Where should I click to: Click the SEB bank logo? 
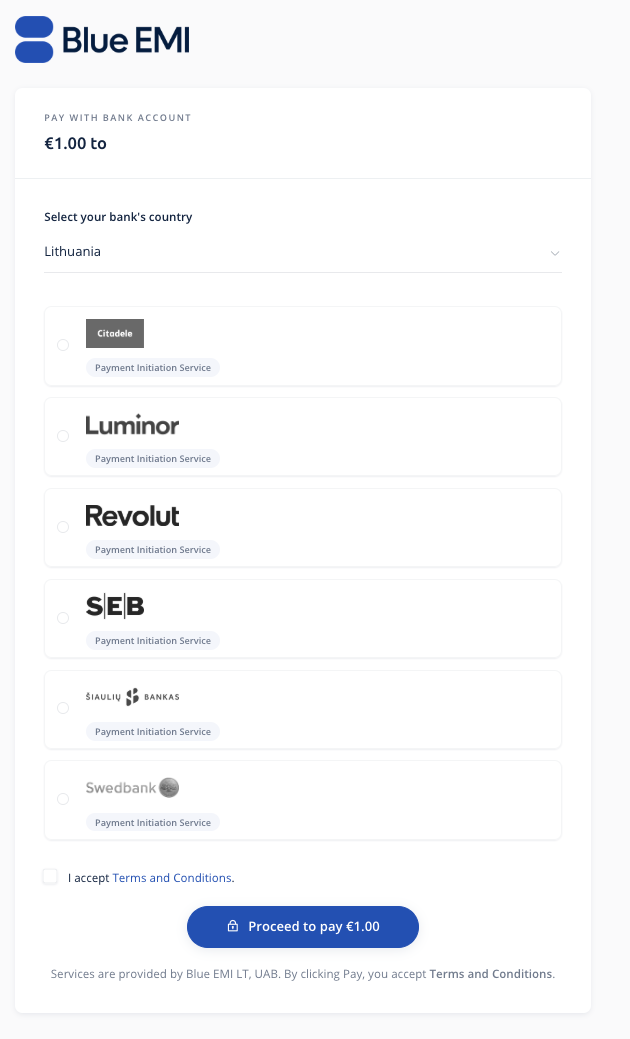115,606
